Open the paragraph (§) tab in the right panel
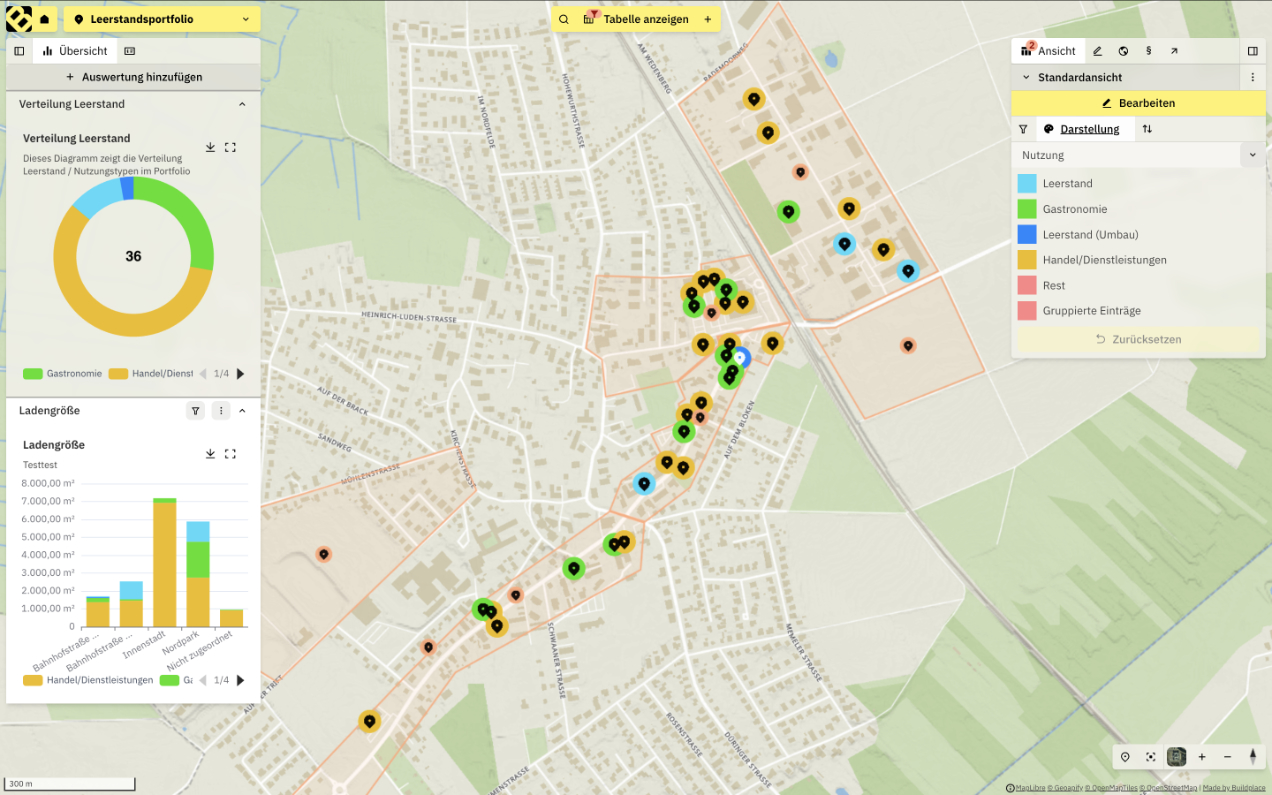This screenshot has width=1272, height=795. point(1148,51)
